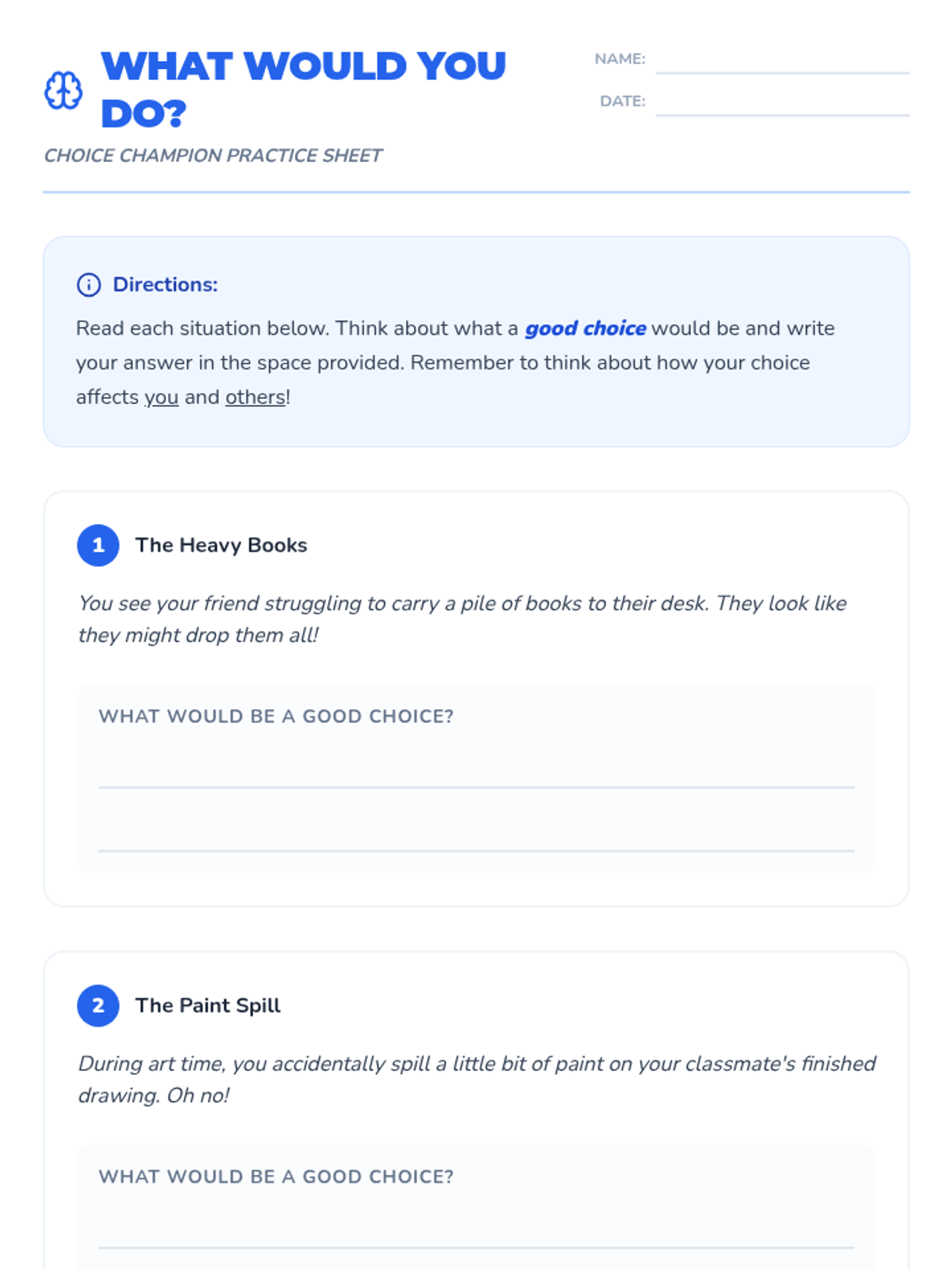This screenshot has height=1270, width=952.
Task: Click 'What Would You Do?' main title
Action: click(303, 89)
